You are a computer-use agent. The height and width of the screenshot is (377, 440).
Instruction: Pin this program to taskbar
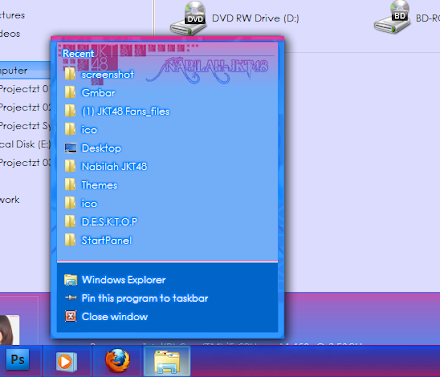pos(167,298)
